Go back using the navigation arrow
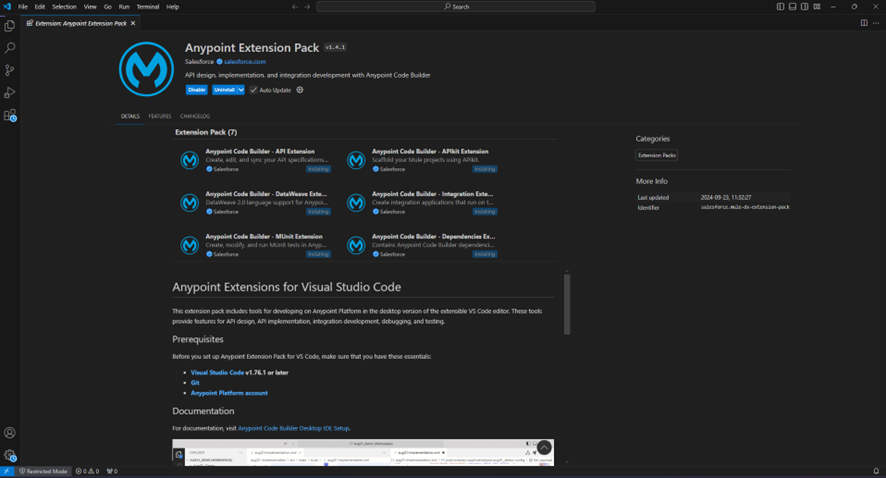886x478 pixels. 294,7
